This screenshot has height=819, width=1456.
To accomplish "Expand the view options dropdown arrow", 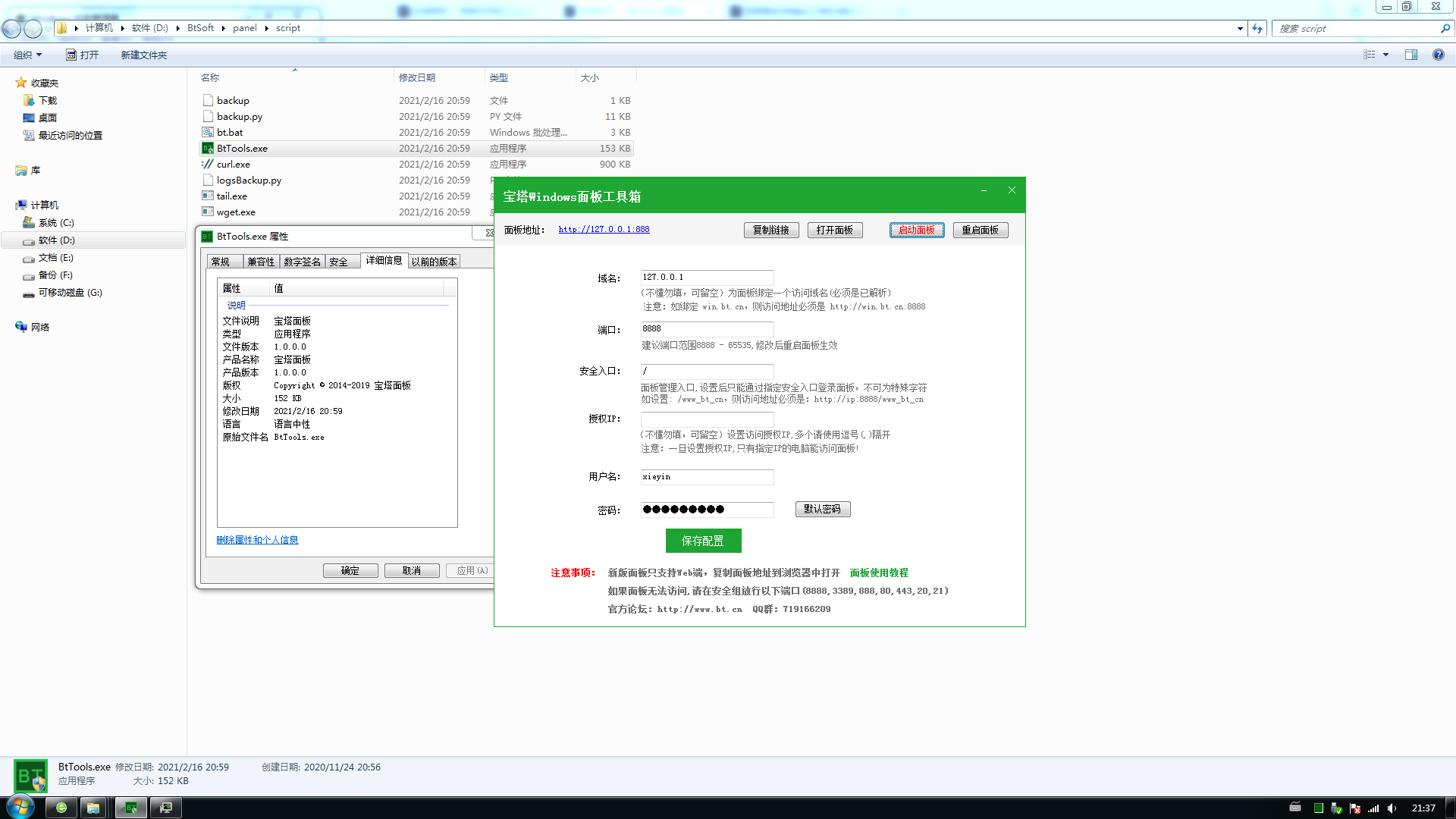I will click(1385, 55).
